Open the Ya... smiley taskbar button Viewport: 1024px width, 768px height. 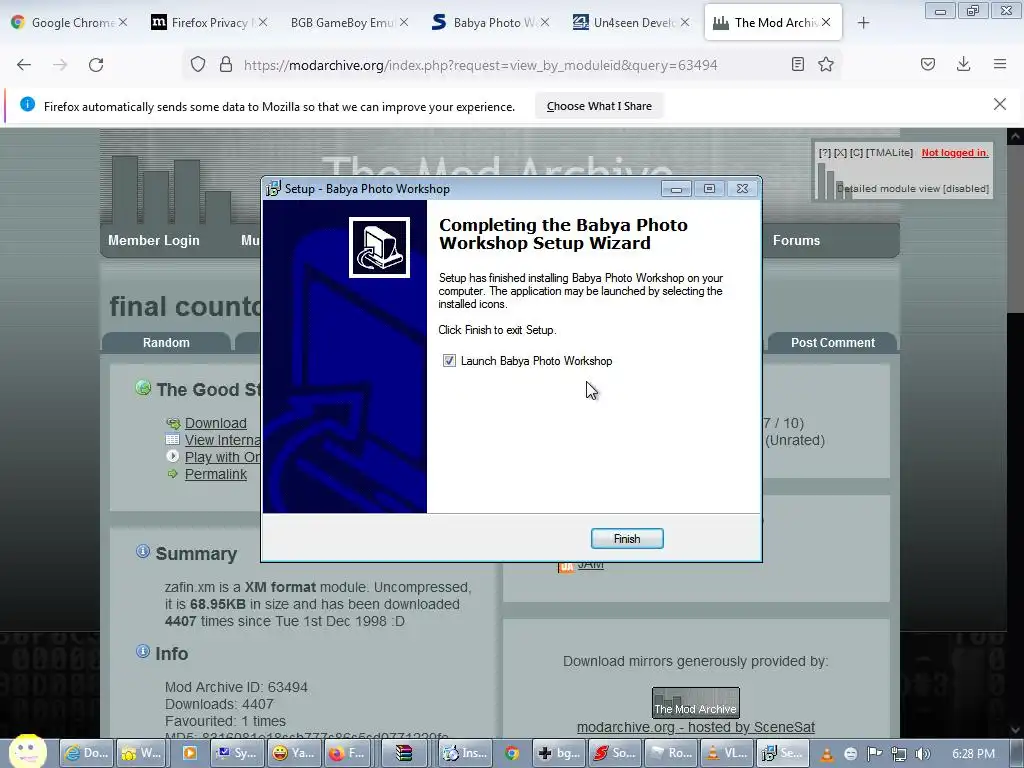[293, 753]
